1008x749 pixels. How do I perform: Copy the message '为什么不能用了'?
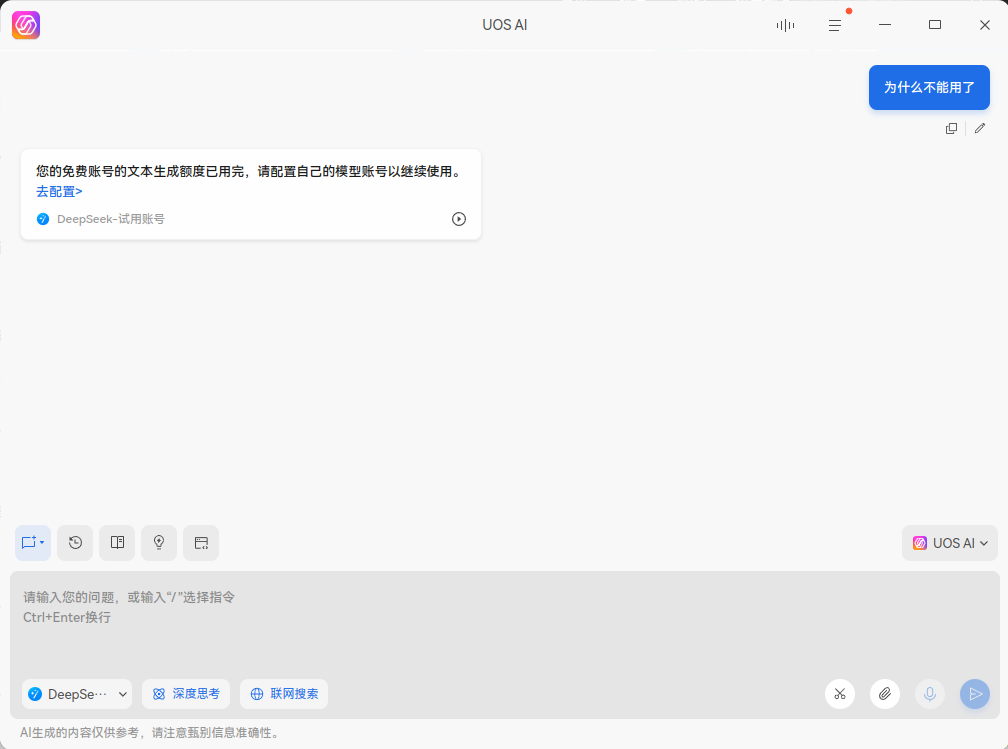(x=951, y=129)
